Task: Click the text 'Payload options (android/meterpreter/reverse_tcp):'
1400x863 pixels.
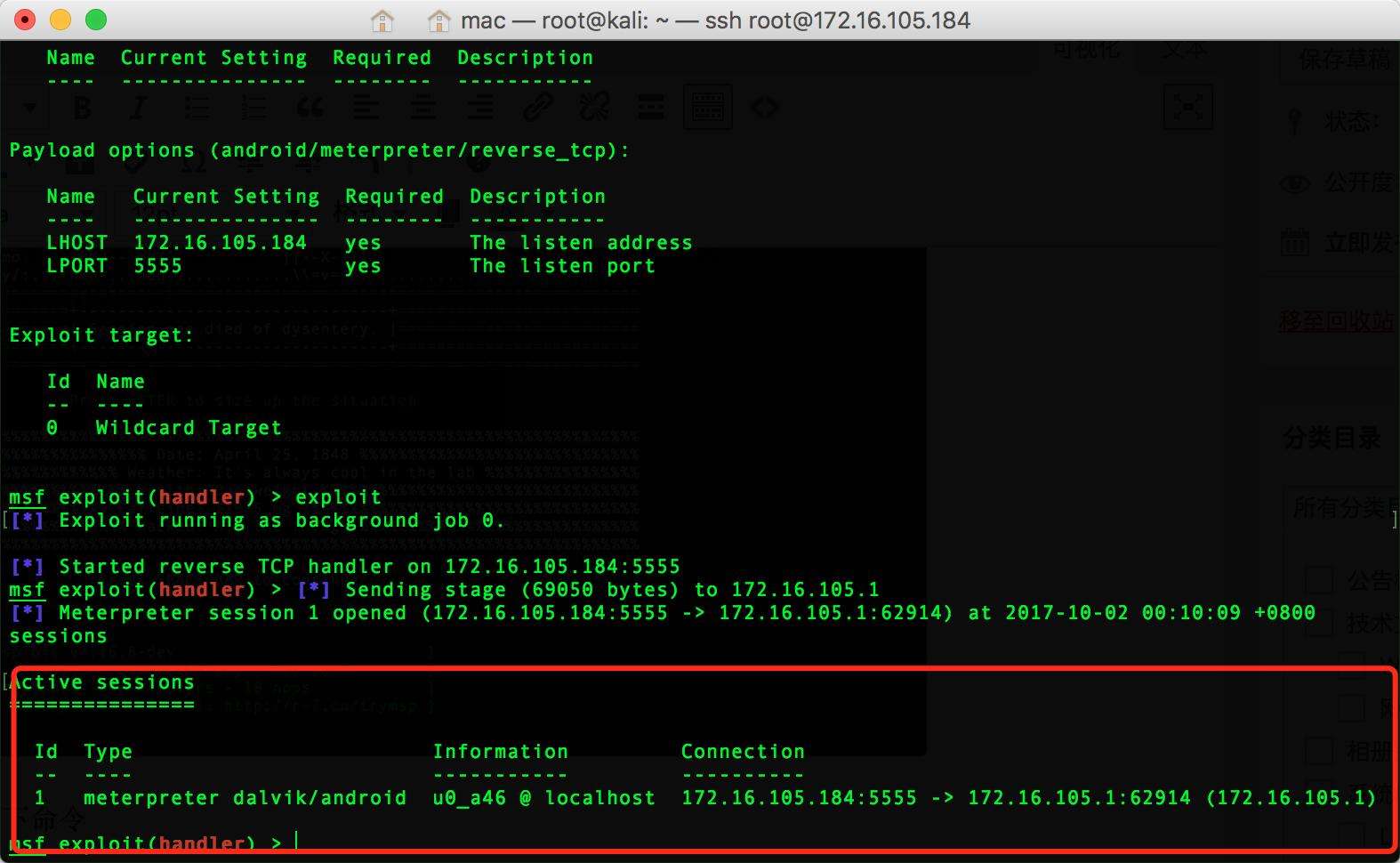Action: click(319, 150)
